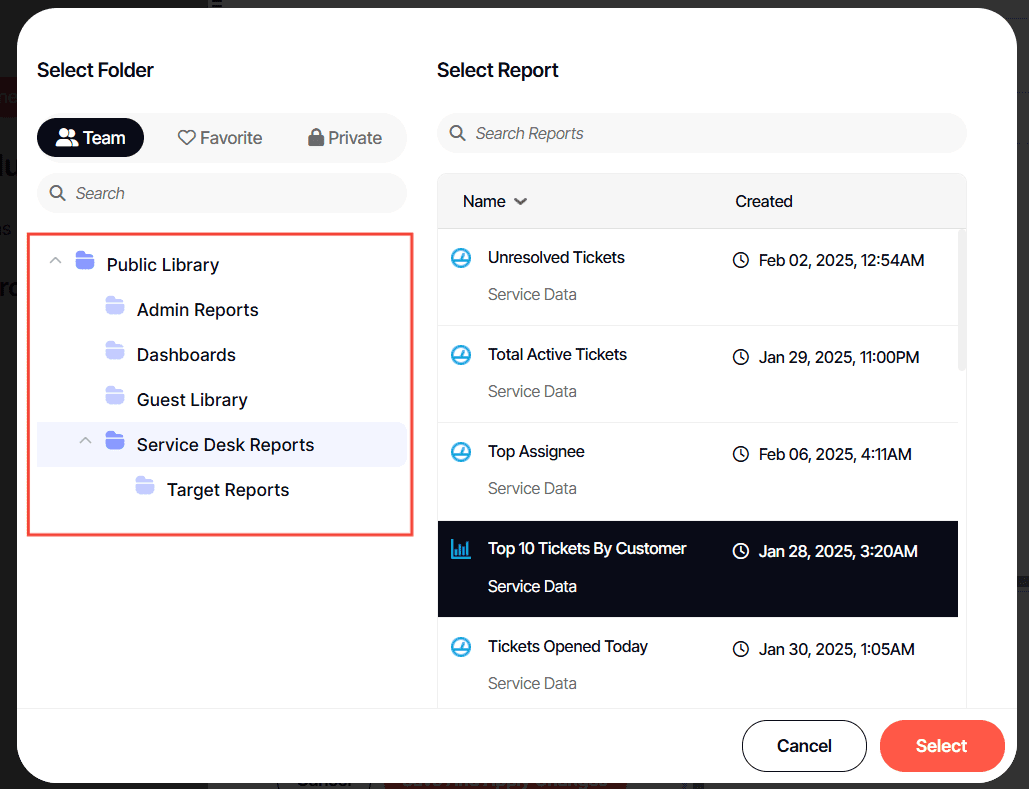Select the Team folders tab
This screenshot has height=789, width=1029.
91,138
